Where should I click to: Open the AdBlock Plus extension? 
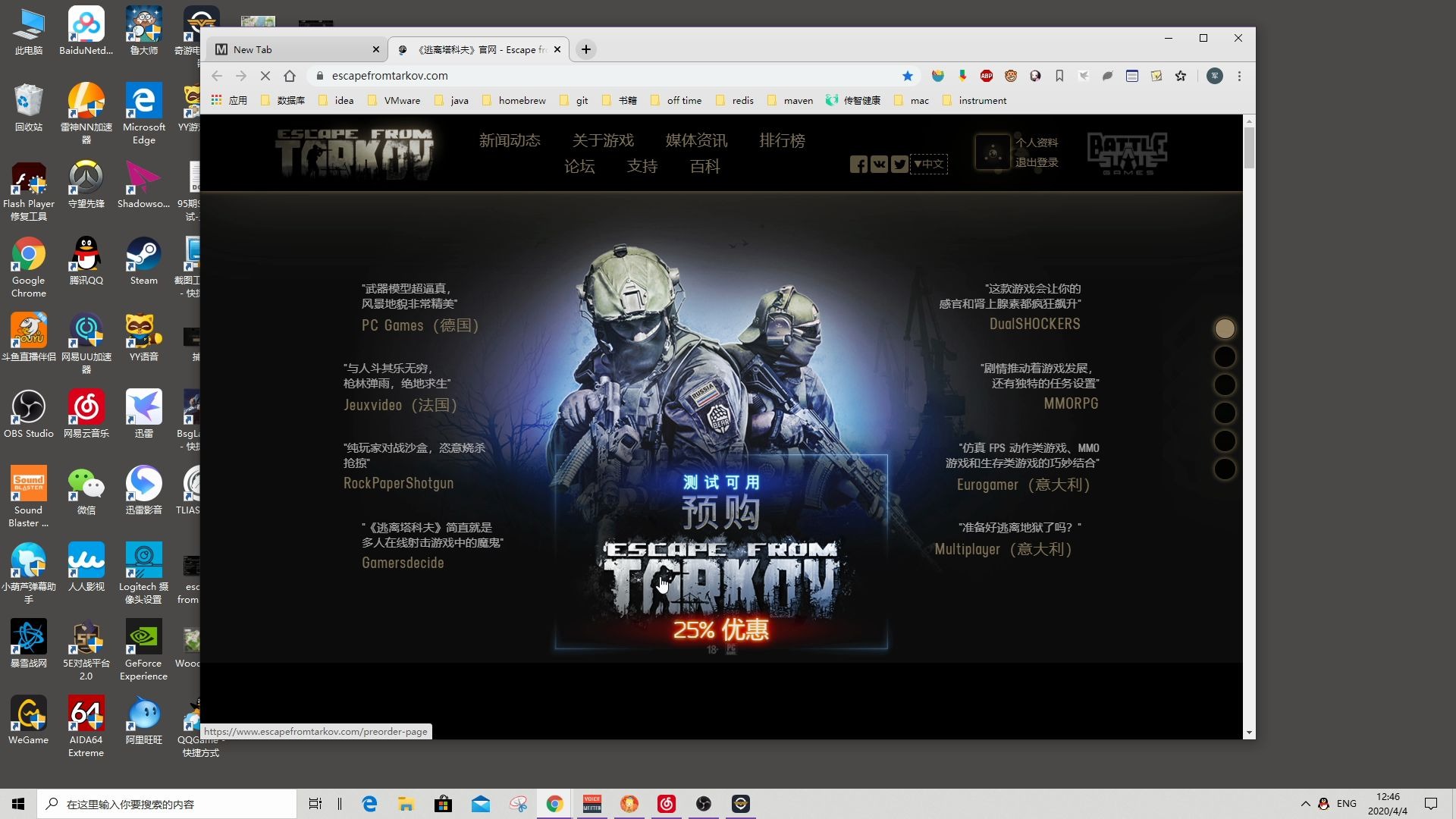pos(987,76)
